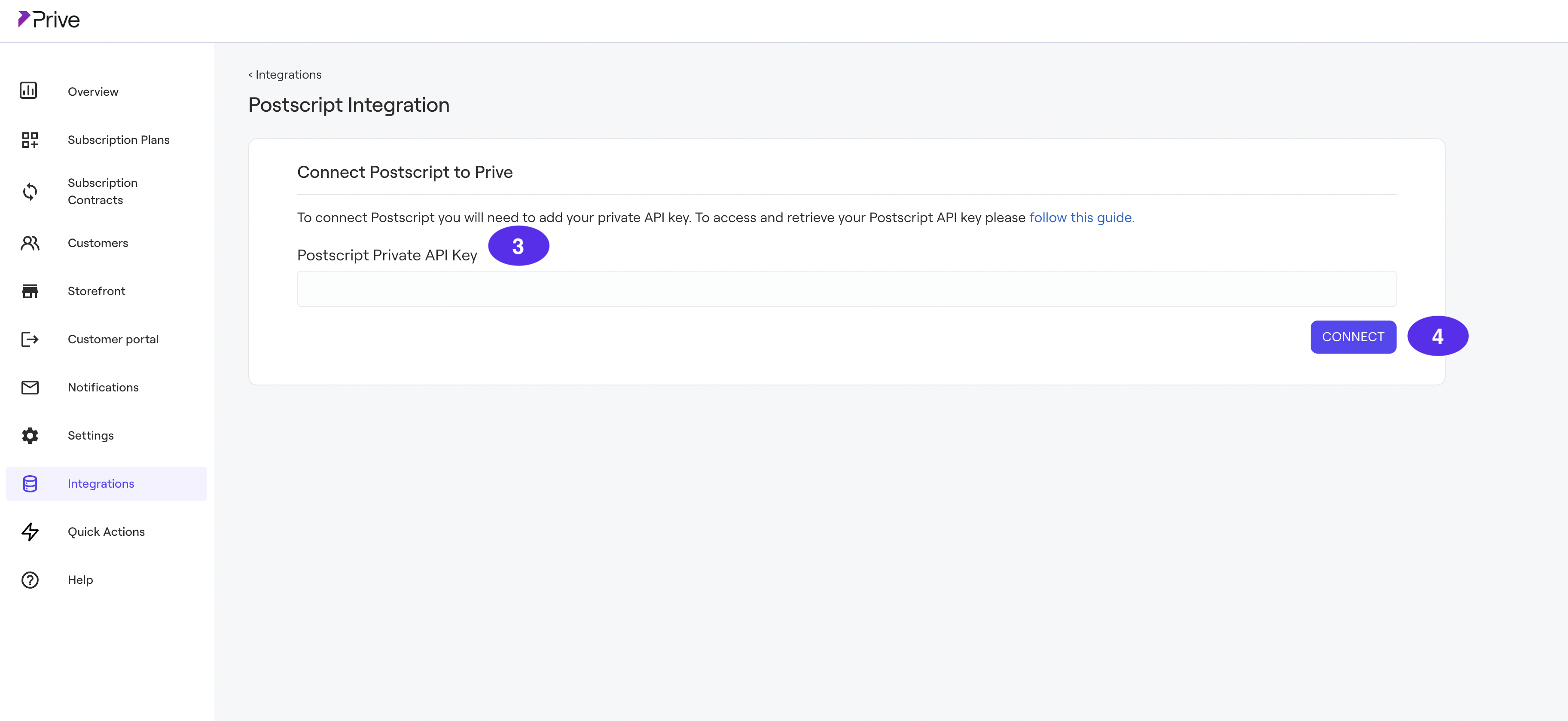The width and height of the screenshot is (1568, 721).
Task: Click inside the Postscript Private API Key field
Action: pos(846,288)
